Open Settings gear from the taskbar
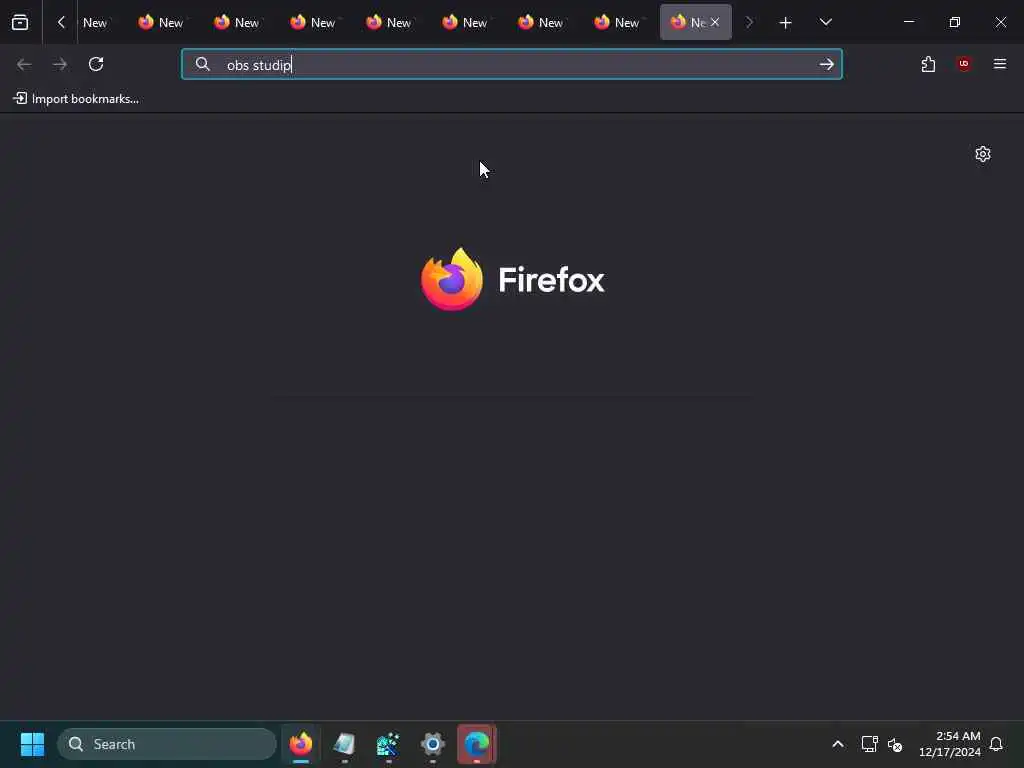The image size is (1024, 768). [x=432, y=744]
